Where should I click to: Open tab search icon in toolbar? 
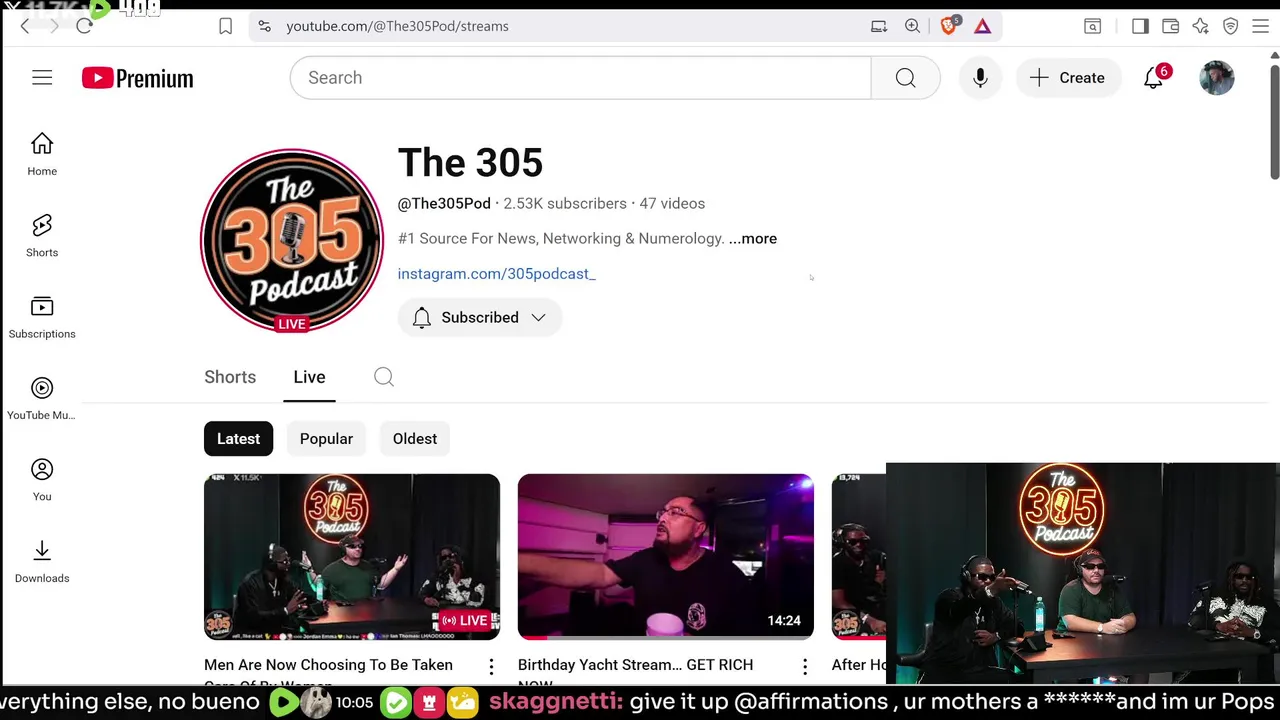(1092, 26)
